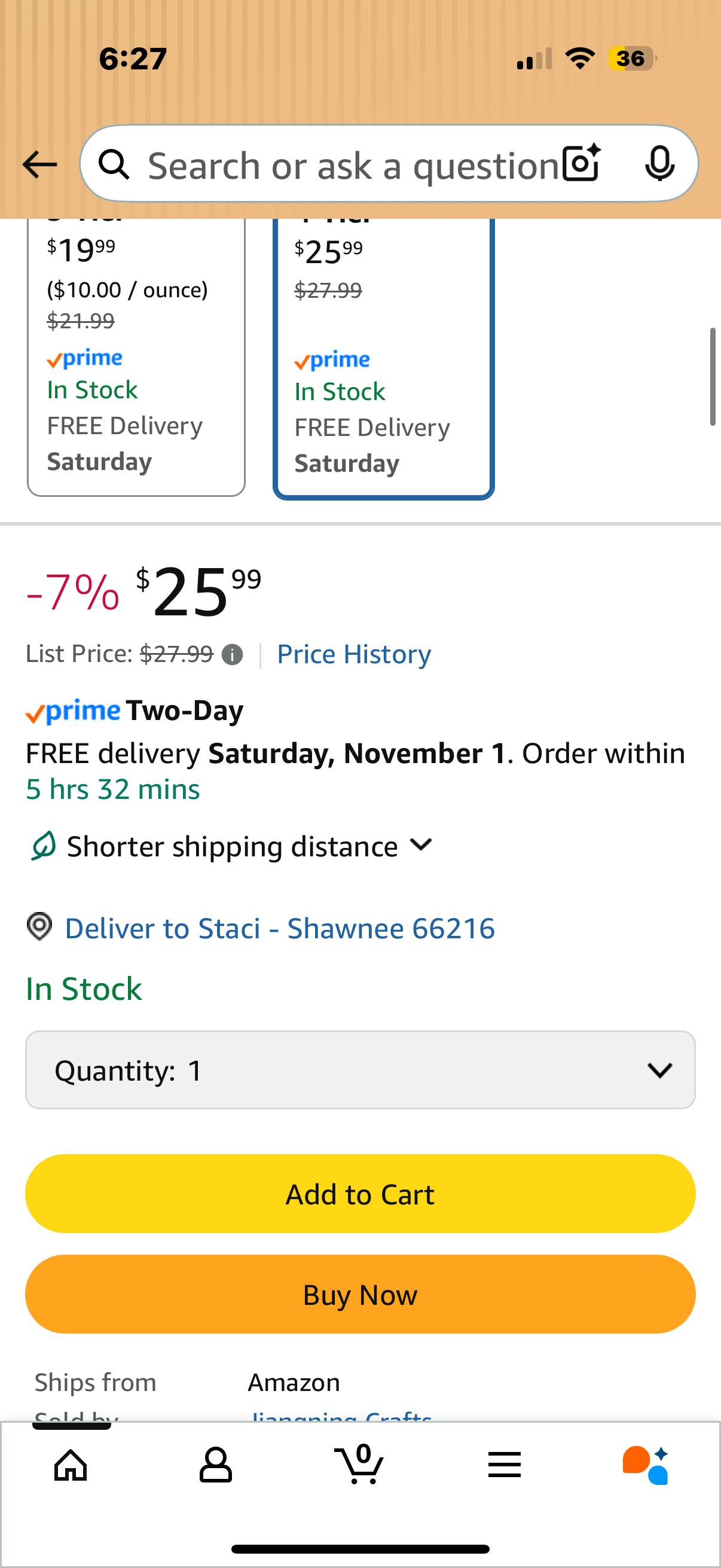This screenshot has width=721, height=1568.
Task: Open the Rufus AI assistant icon
Action: point(646,1465)
